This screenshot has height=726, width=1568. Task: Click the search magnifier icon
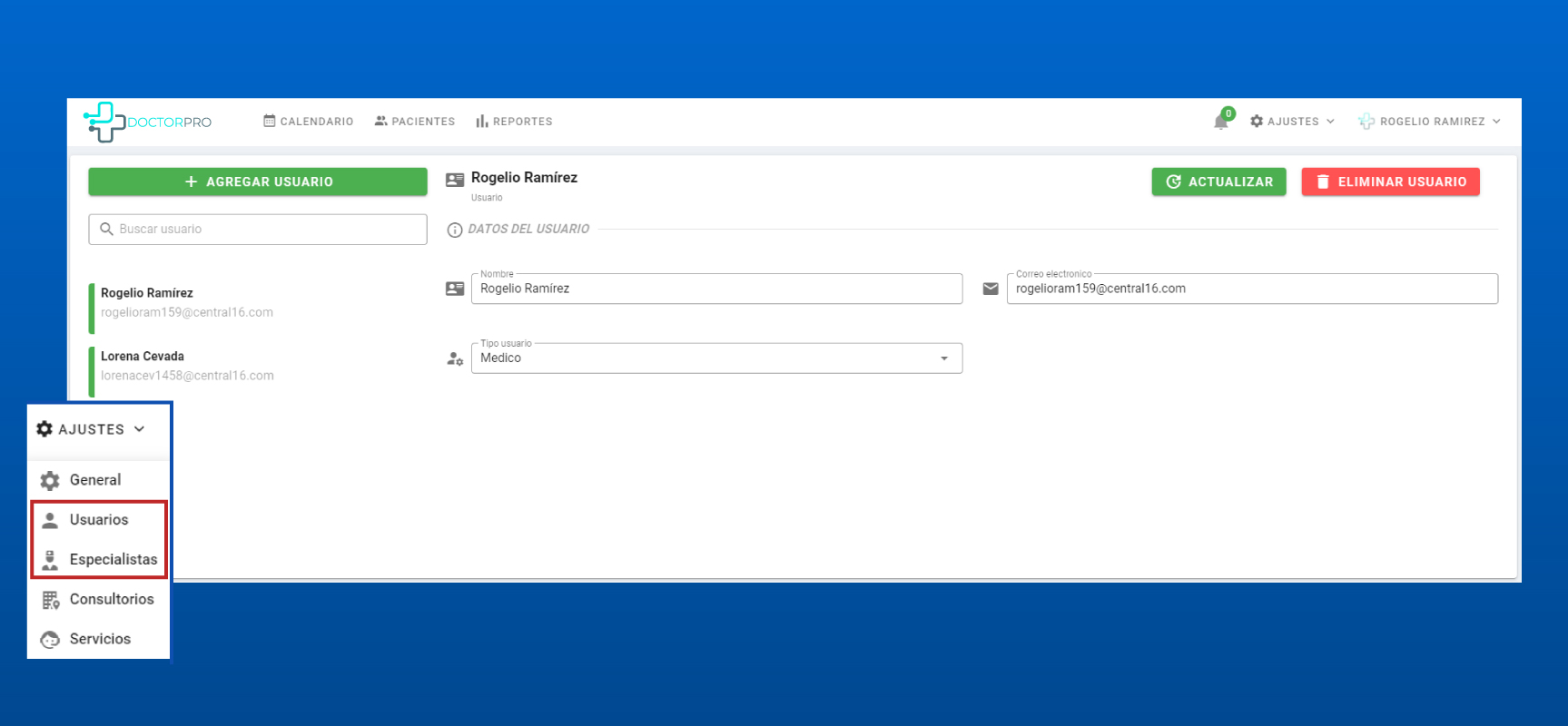(107, 230)
